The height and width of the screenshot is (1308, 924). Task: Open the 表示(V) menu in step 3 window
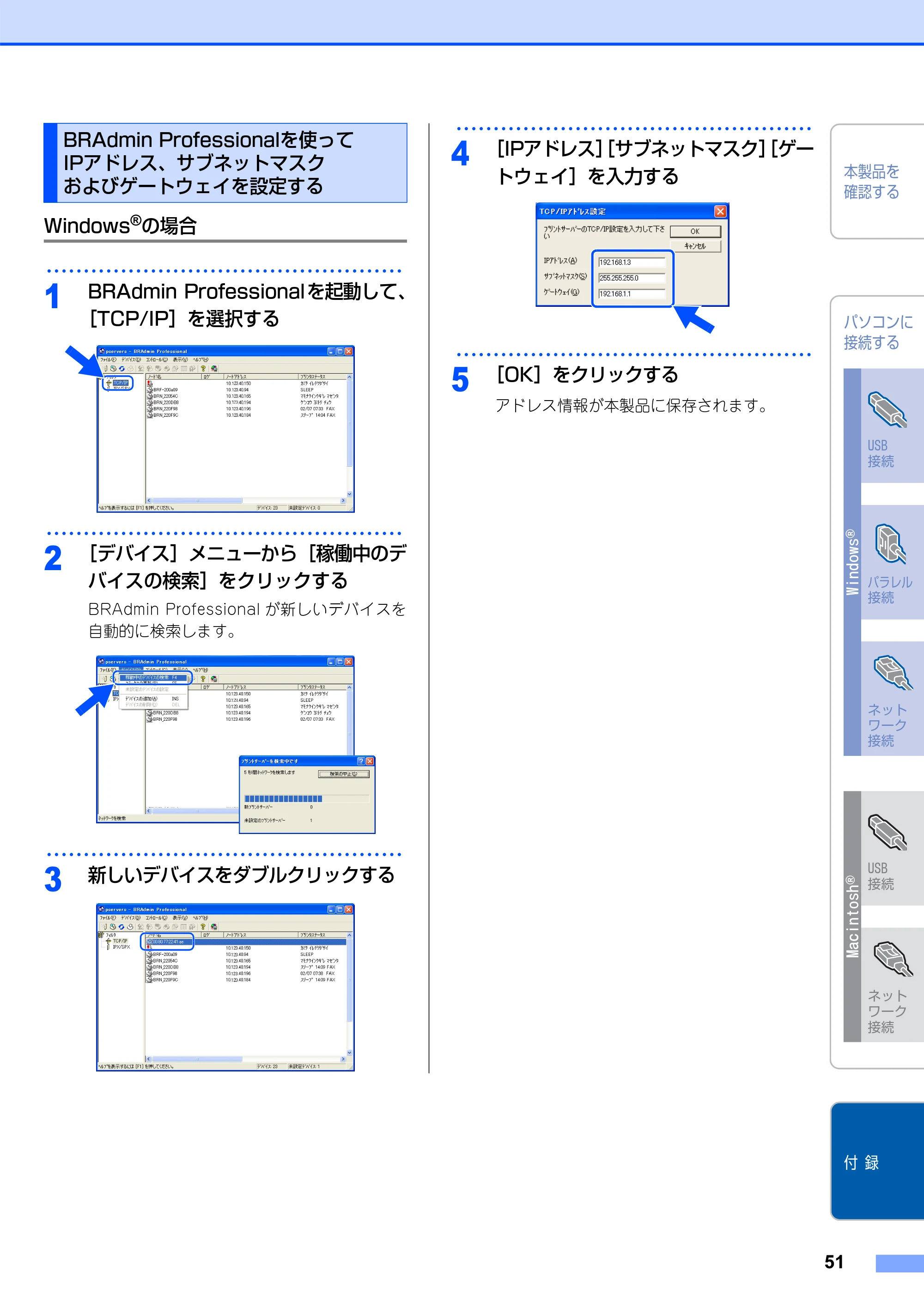[x=180, y=919]
